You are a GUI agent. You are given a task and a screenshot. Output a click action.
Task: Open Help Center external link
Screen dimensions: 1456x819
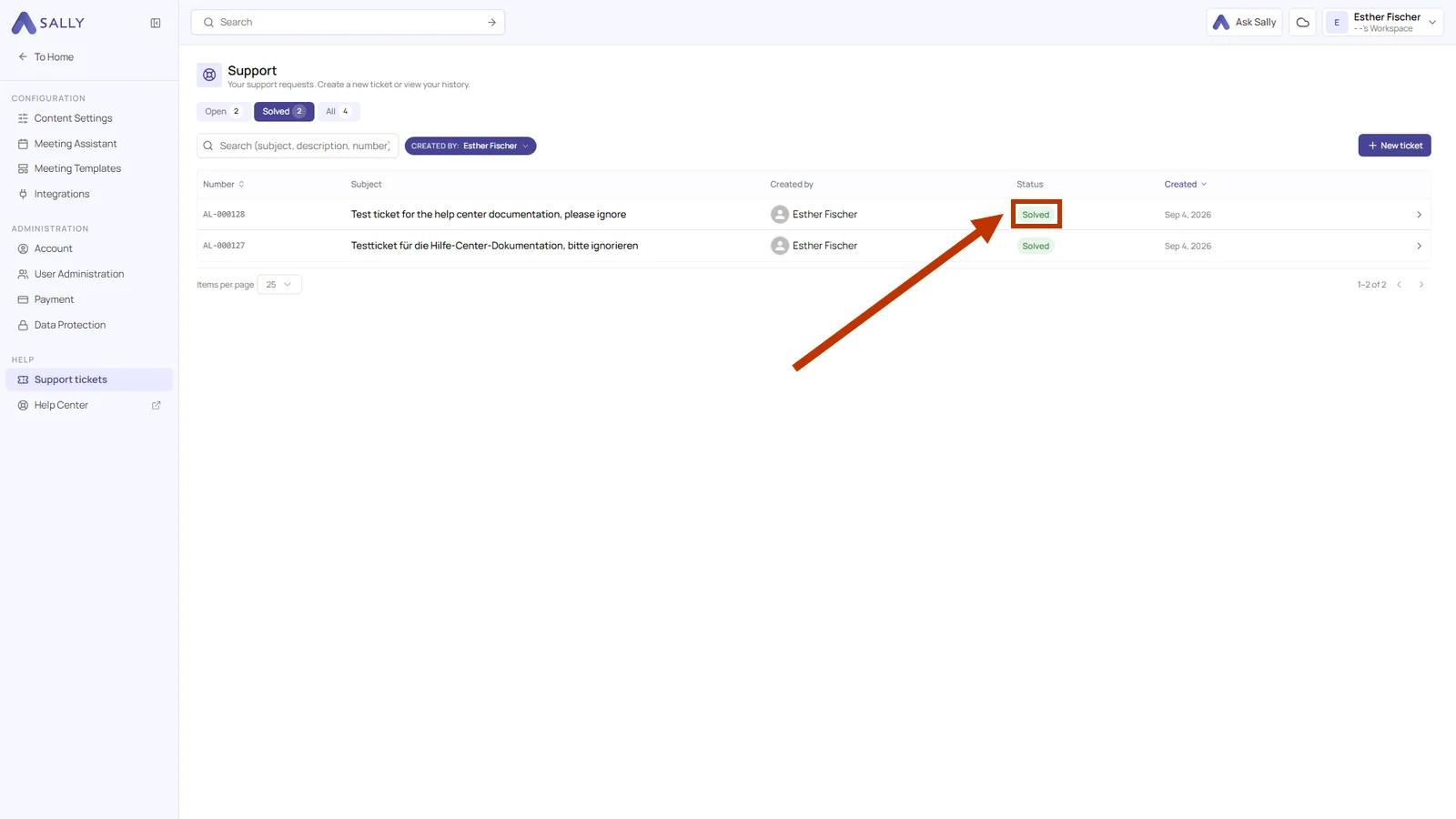(89, 405)
